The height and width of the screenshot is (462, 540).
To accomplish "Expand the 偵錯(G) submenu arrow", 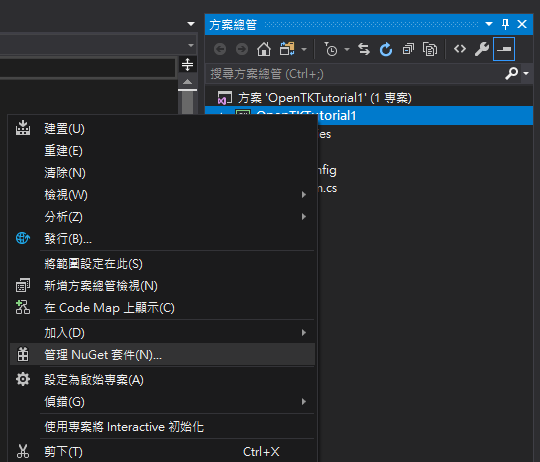I will (303, 402).
